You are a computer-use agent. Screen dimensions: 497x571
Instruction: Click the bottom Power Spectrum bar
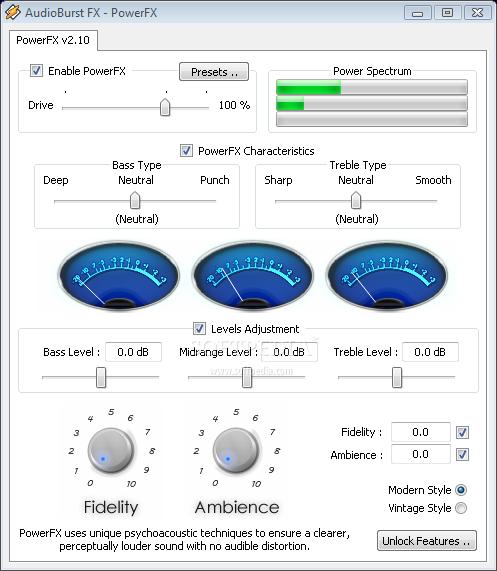coord(372,119)
